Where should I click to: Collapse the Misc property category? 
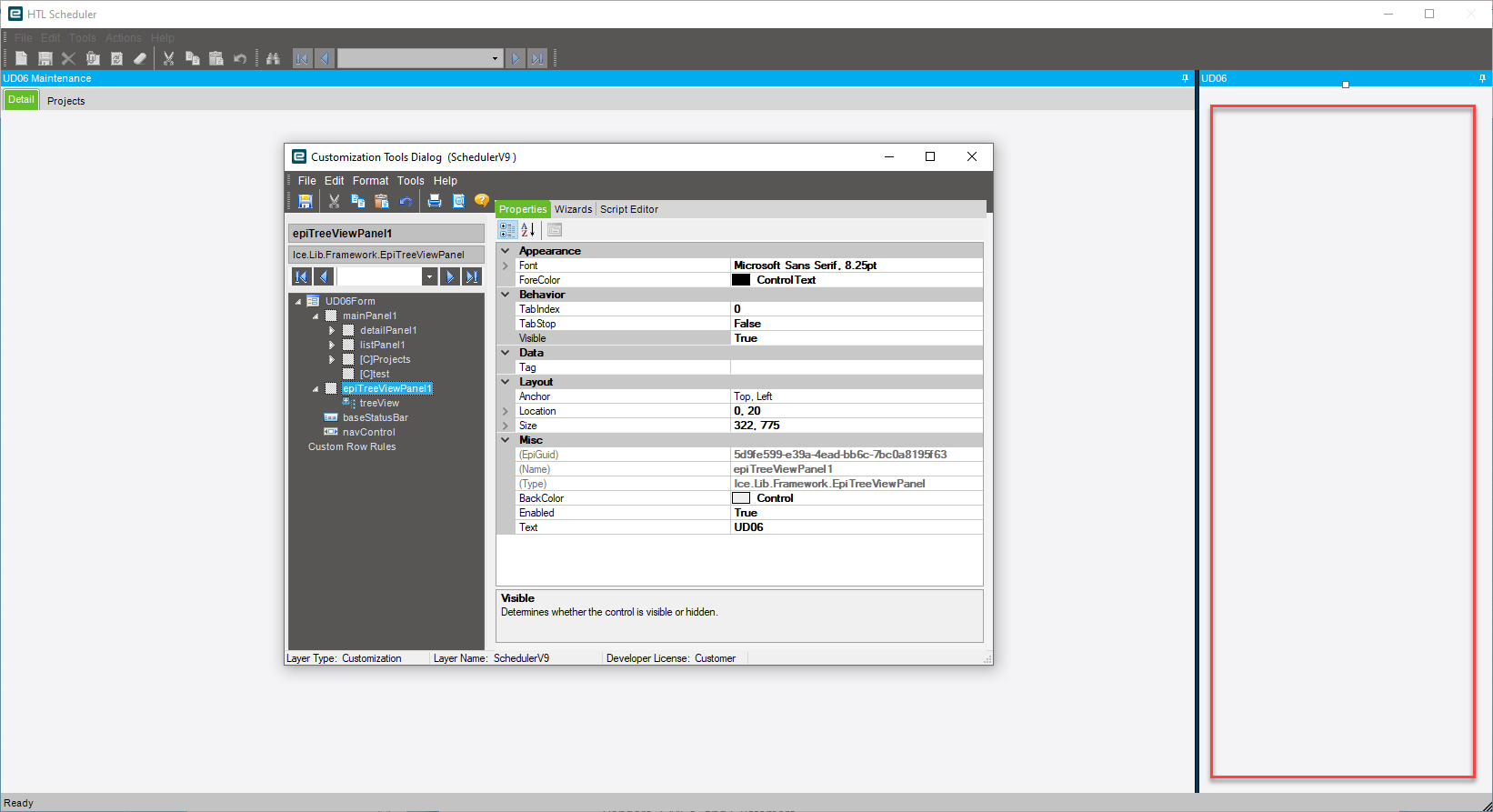(506, 440)
